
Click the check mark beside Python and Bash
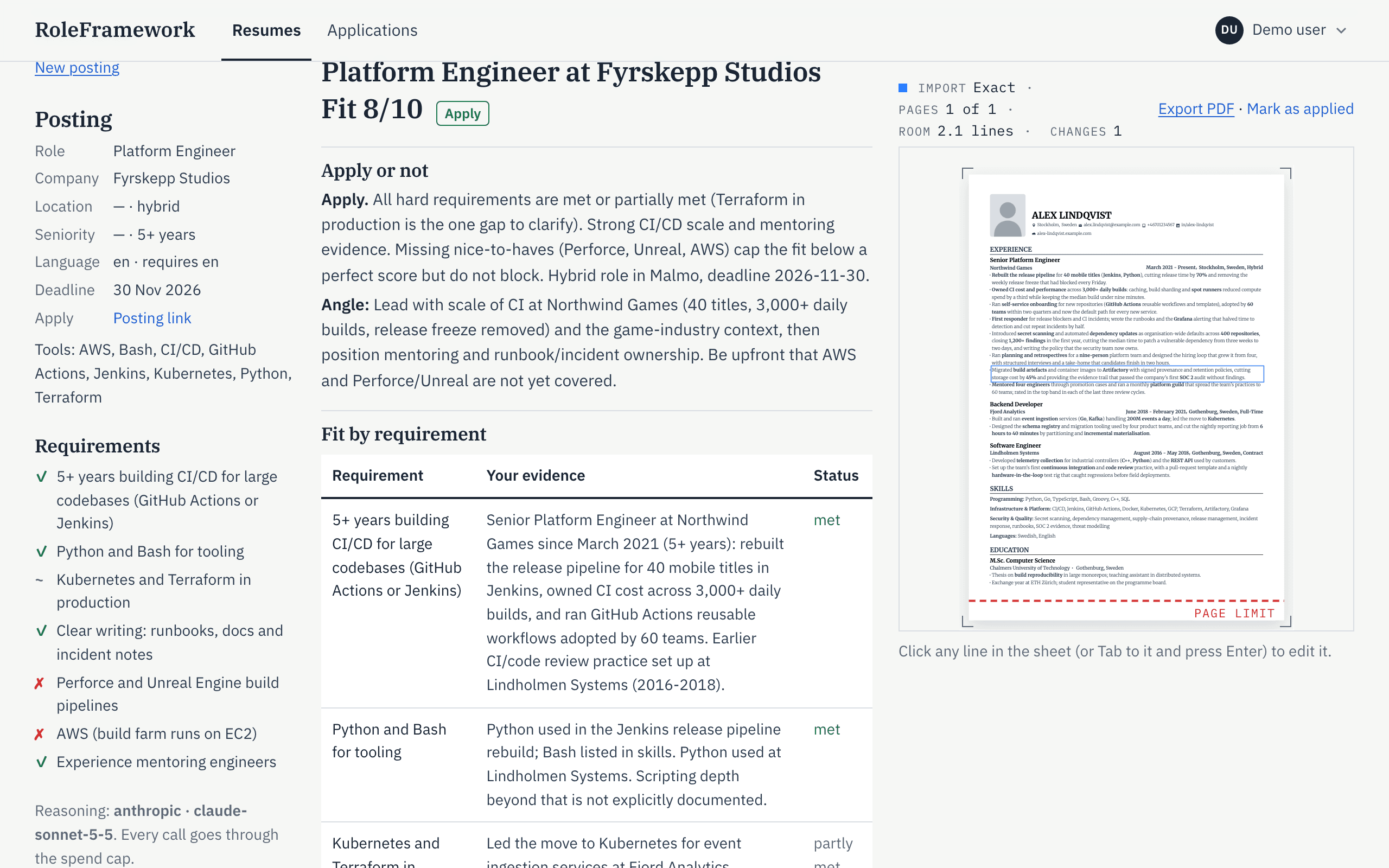pos(41,552)
